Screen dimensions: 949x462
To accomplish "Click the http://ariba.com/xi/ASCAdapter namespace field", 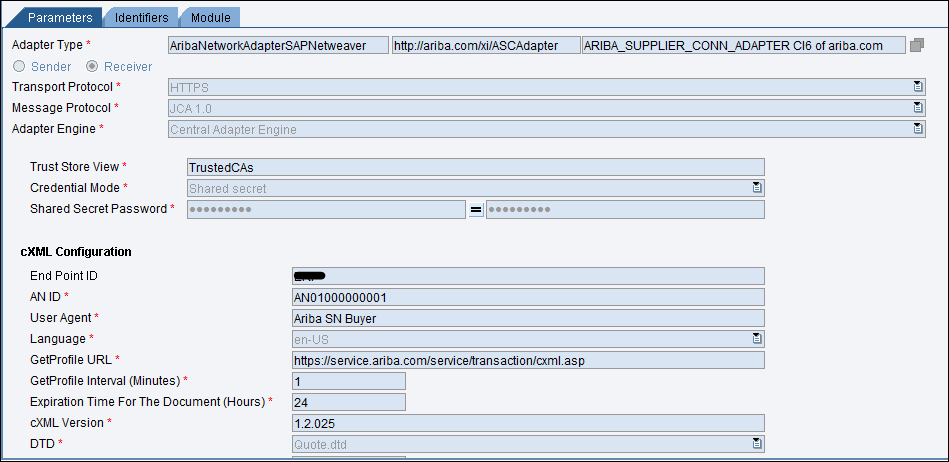I will (487, 45).
